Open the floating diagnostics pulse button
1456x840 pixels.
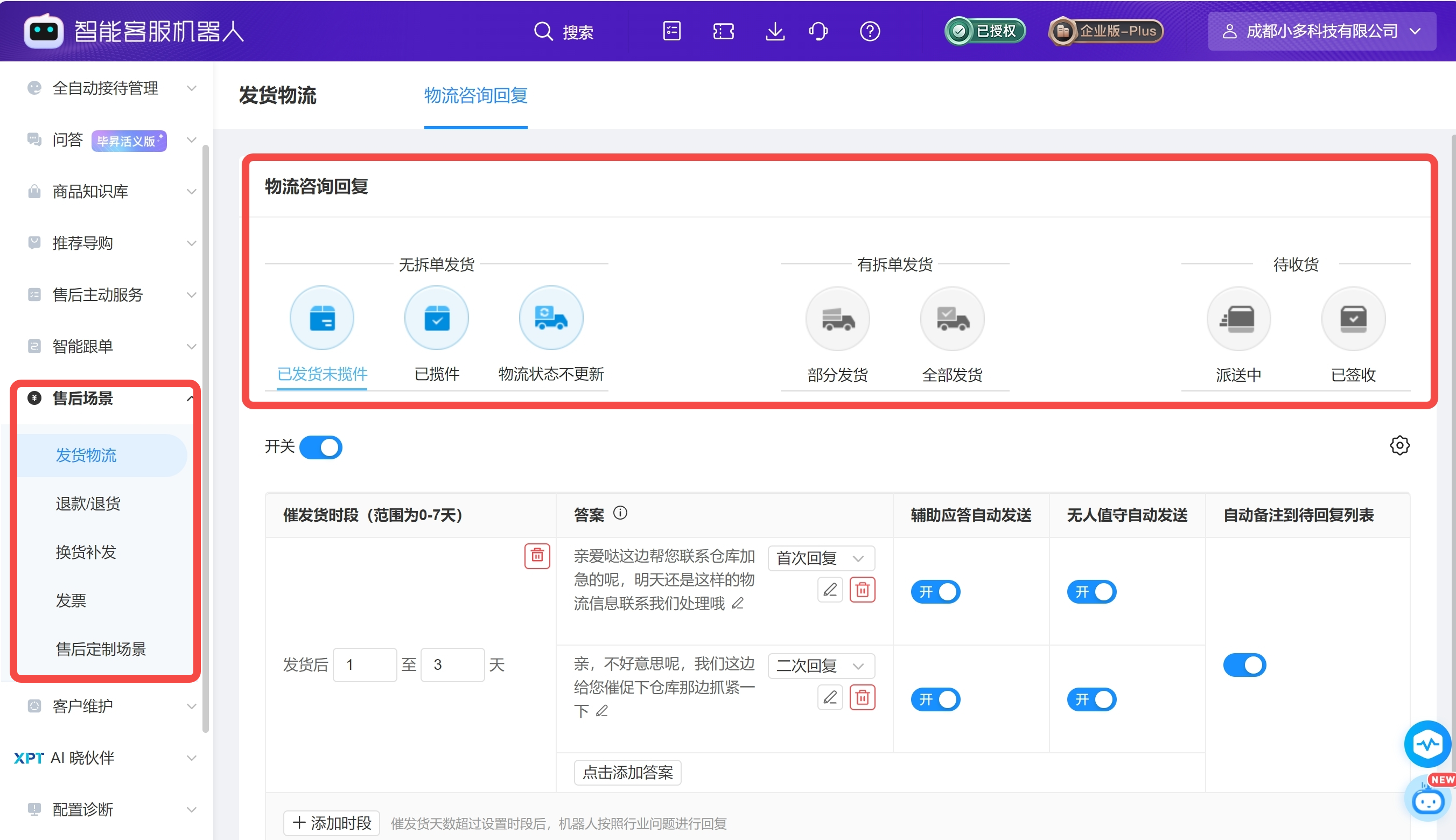(1428, 744)
